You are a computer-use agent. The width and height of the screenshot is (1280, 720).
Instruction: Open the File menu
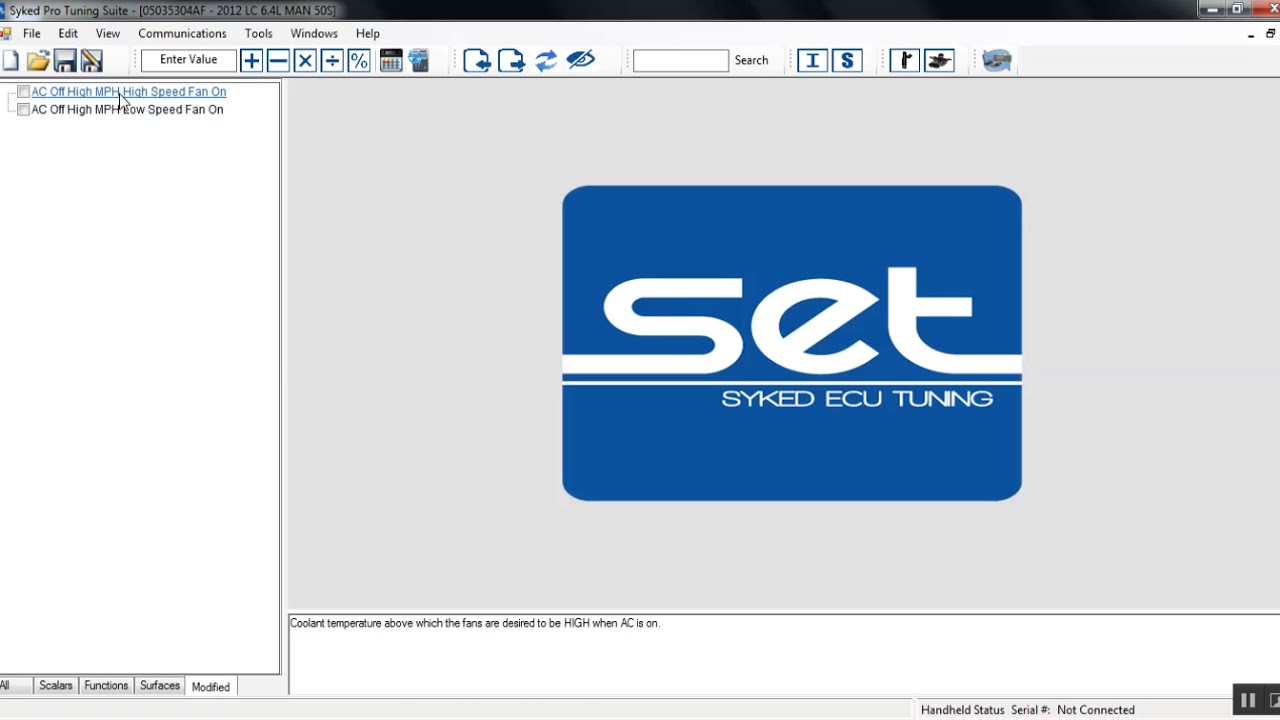[x=32, y=33]
